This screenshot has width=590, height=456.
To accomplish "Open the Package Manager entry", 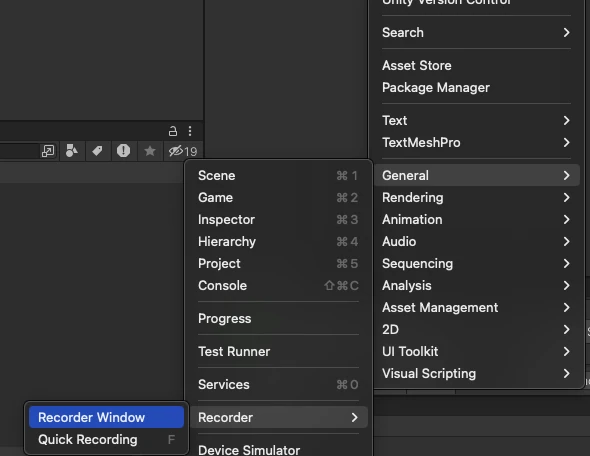I will tap(476, 87).
